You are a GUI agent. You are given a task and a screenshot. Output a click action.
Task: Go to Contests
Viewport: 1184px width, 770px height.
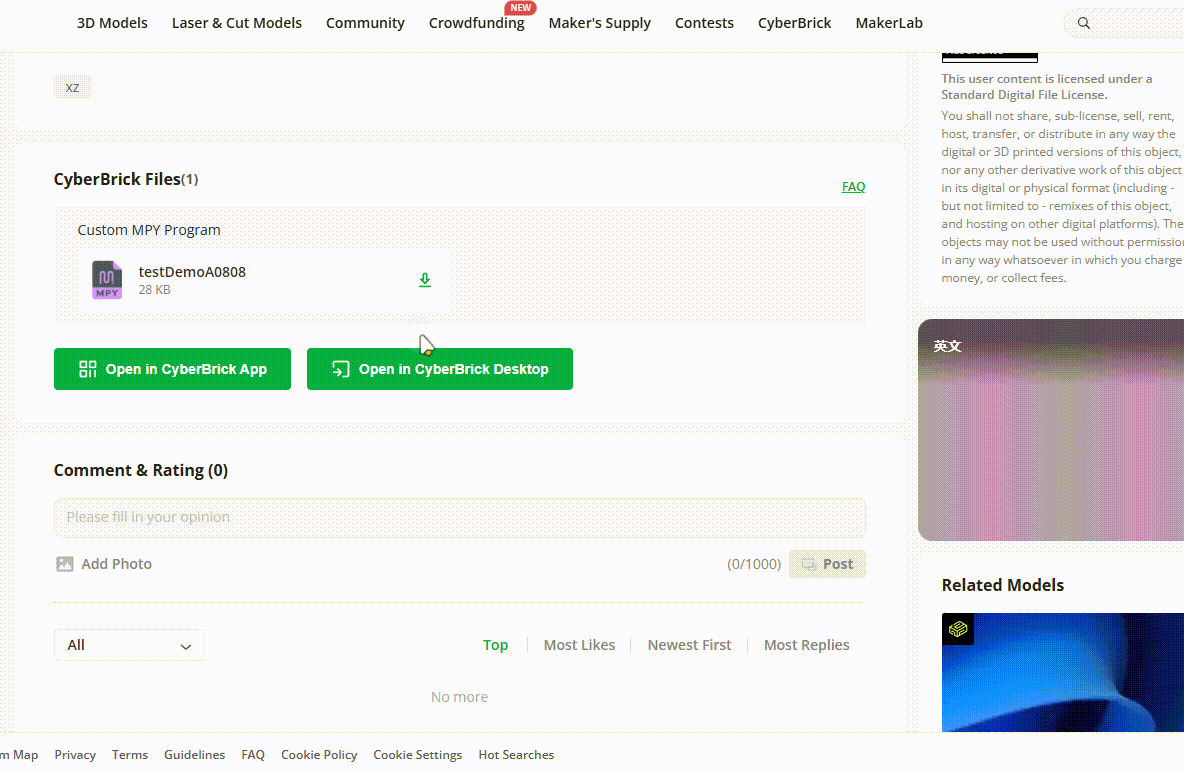click(x=705, y=23)
